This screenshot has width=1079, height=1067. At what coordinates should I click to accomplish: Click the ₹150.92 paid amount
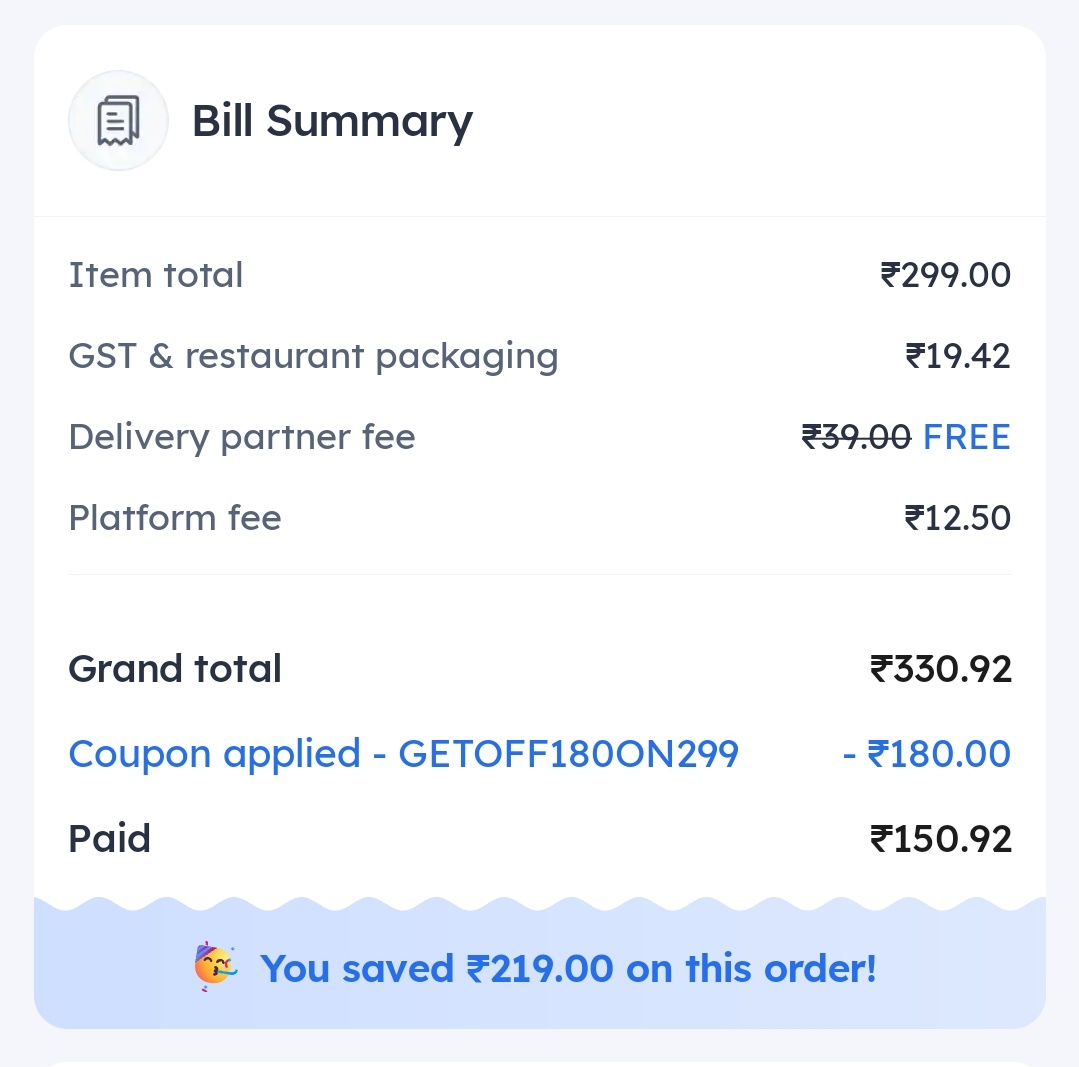(x=941, y=839)
